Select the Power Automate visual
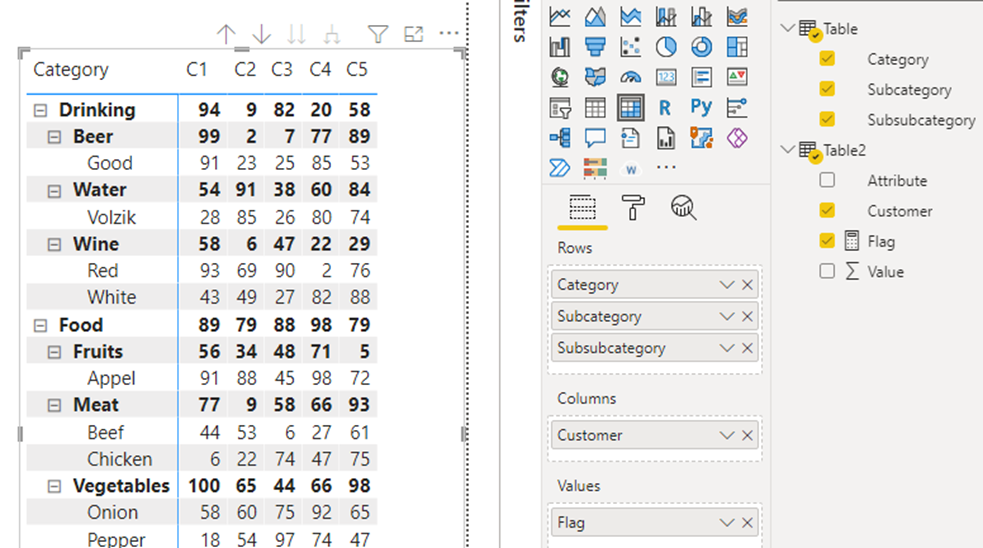This screenshot has height=548, width=983. (x=560, y=168)
